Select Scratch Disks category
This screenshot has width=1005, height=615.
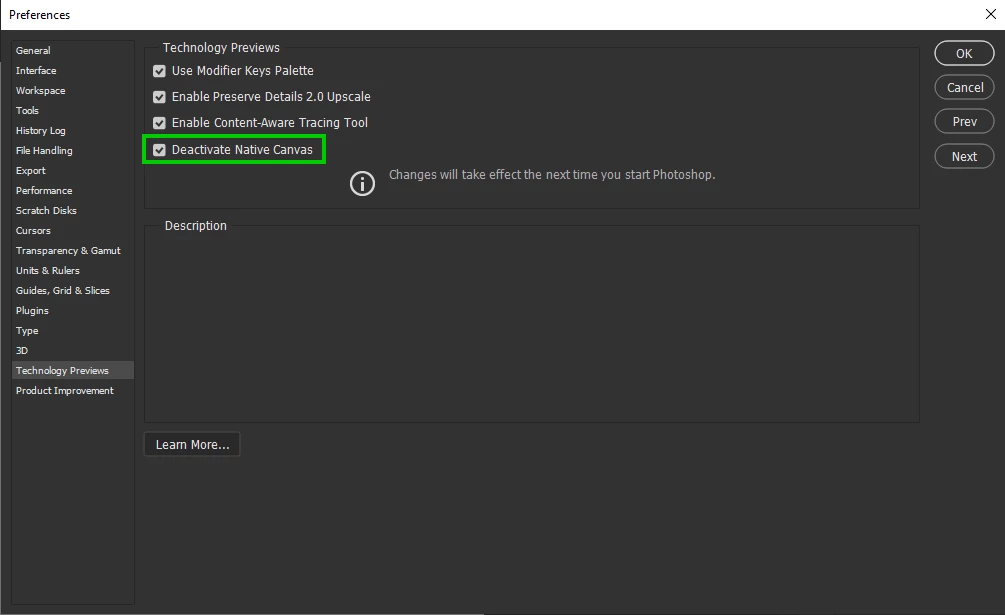pyautogui.click(x=72, y=210)
